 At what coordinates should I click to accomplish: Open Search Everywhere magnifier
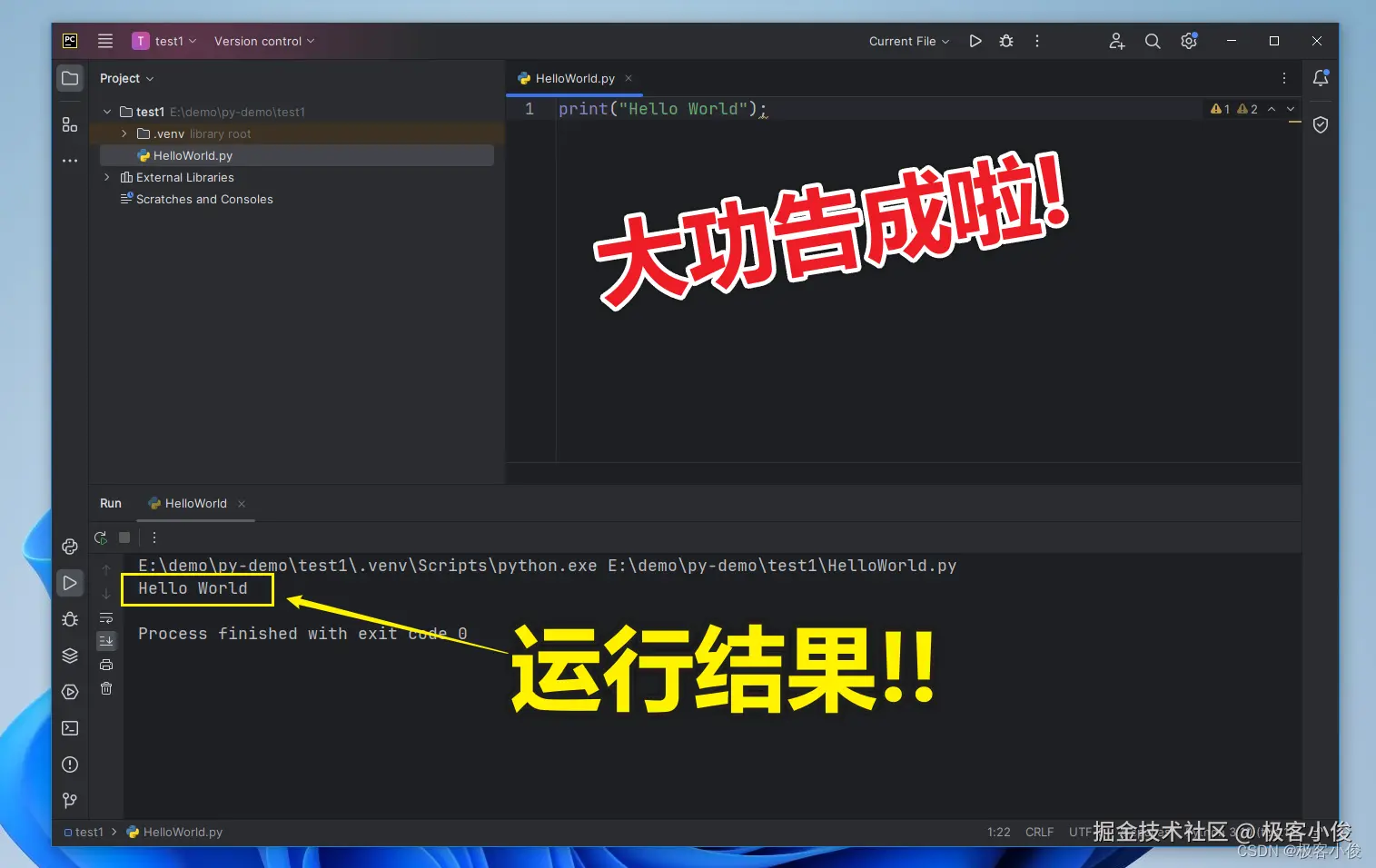coord(1153,41)
